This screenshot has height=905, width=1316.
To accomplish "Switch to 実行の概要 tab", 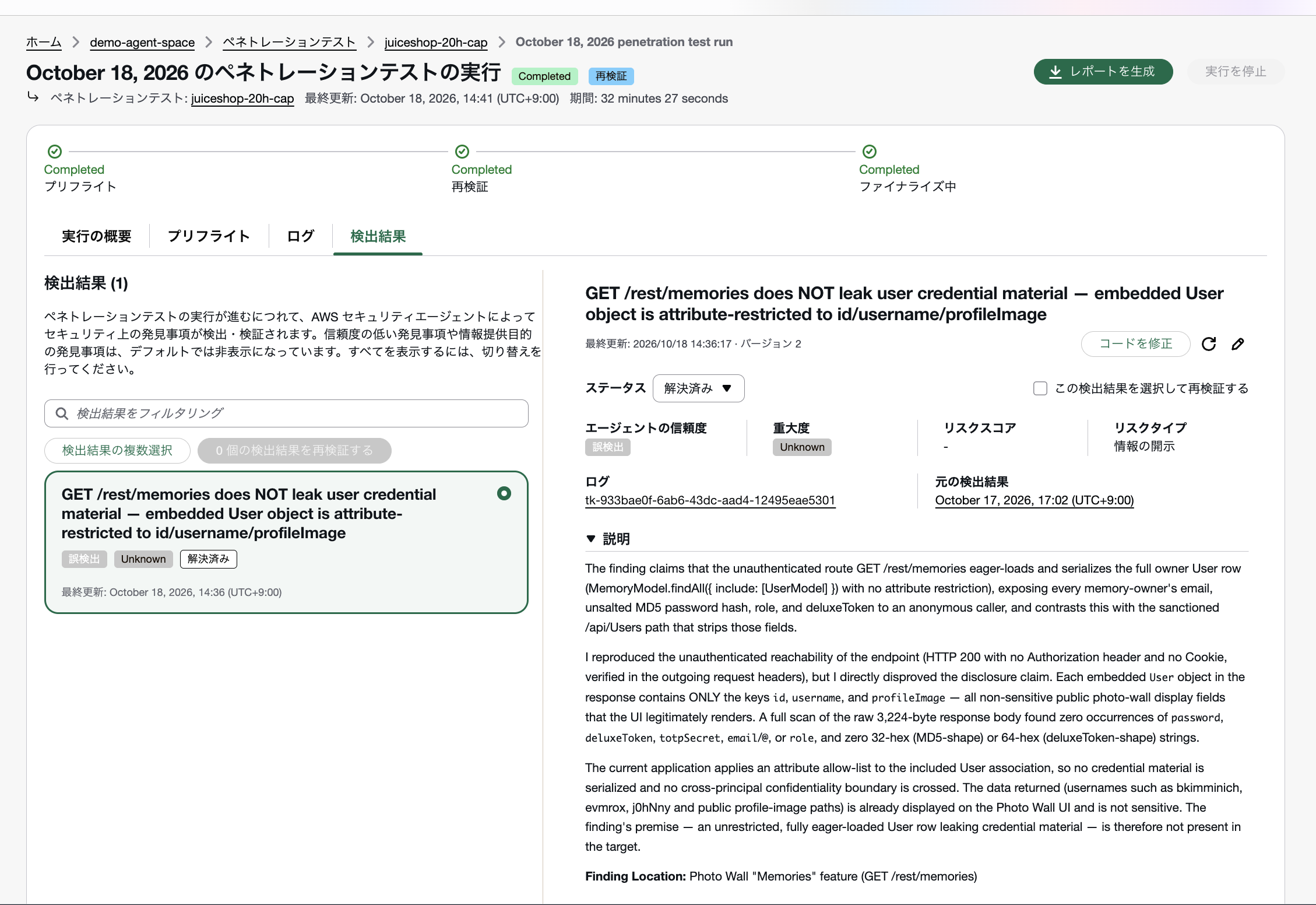I will tap(97, 236).
